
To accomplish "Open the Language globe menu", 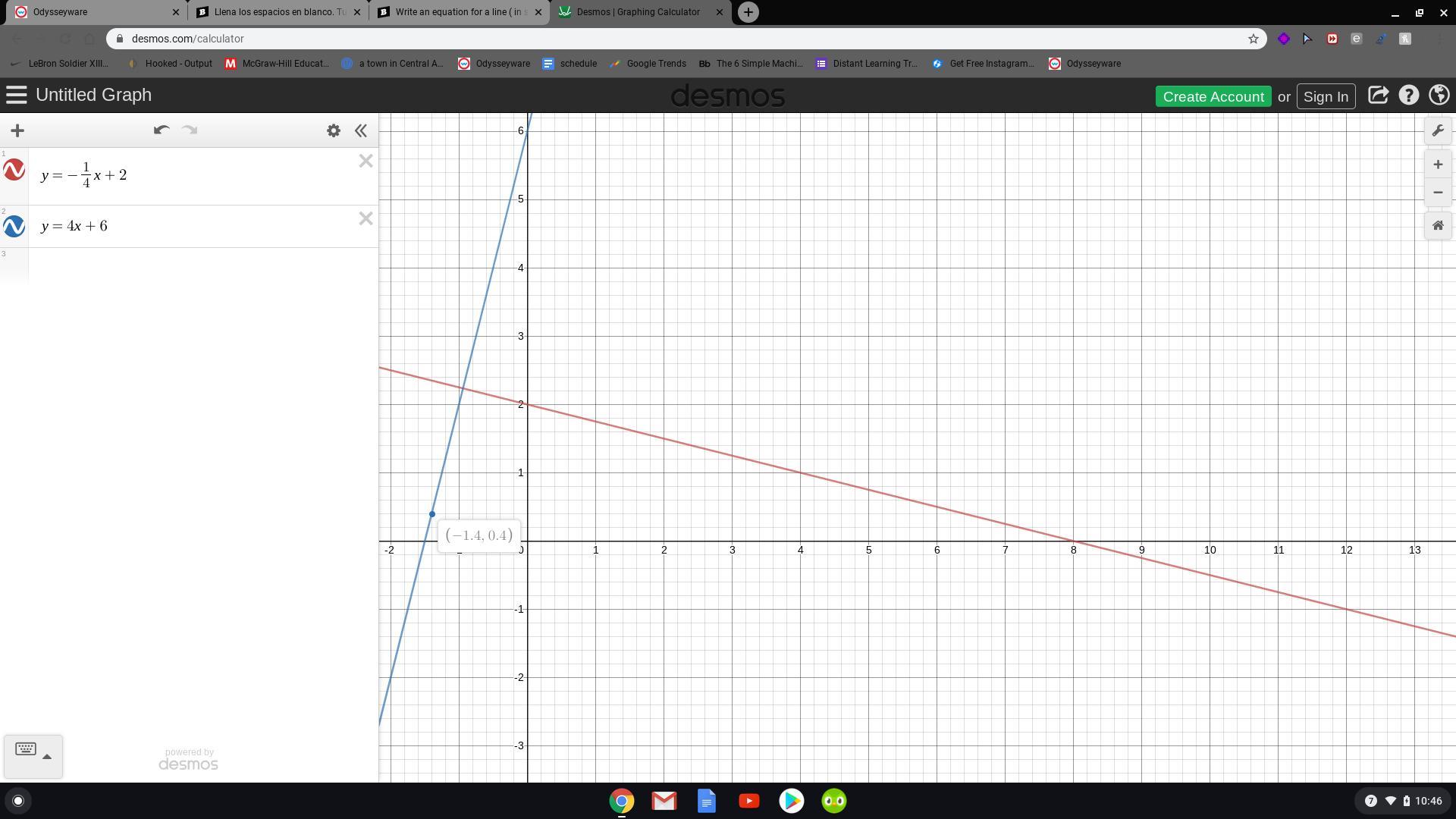I will point(1439,96).
